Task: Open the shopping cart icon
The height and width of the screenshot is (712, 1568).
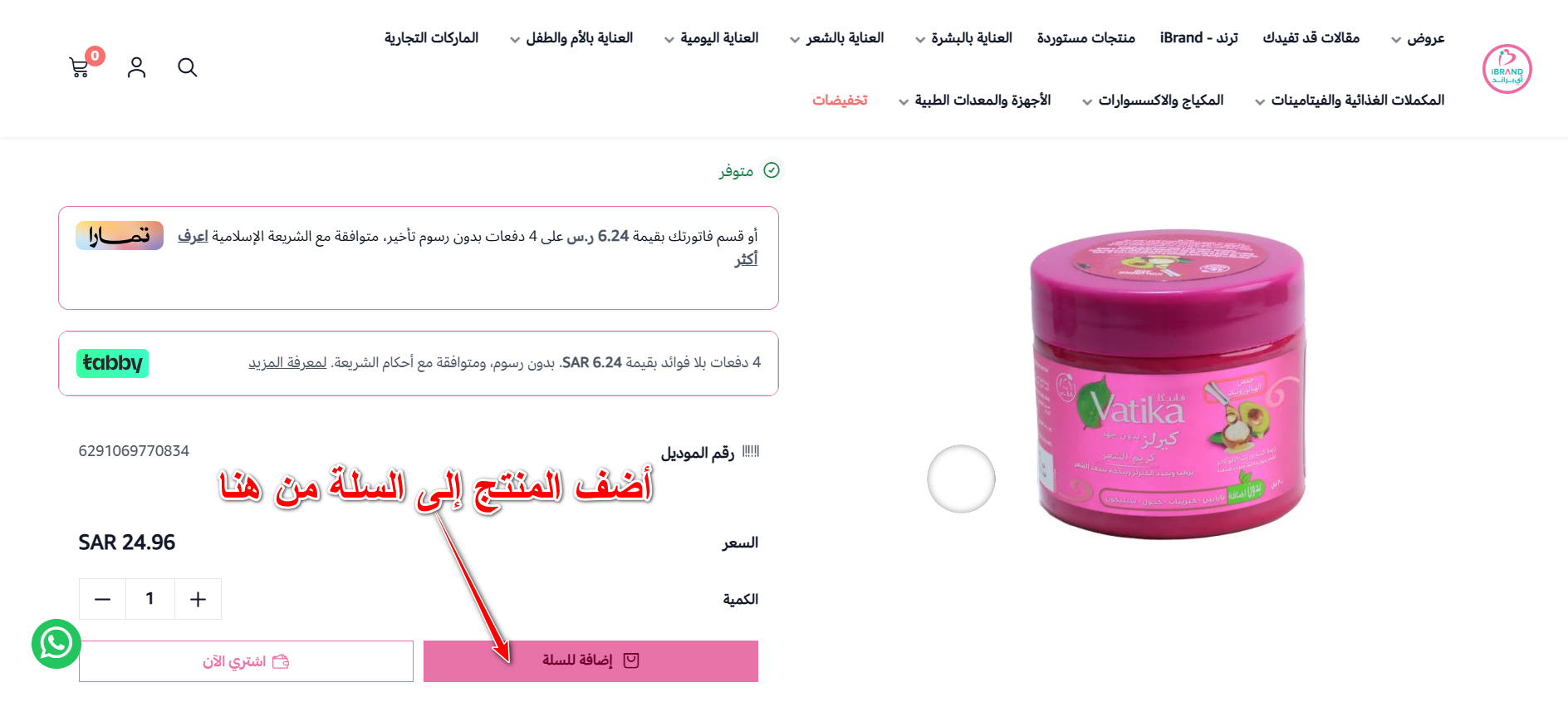Action: coord(80,67)
